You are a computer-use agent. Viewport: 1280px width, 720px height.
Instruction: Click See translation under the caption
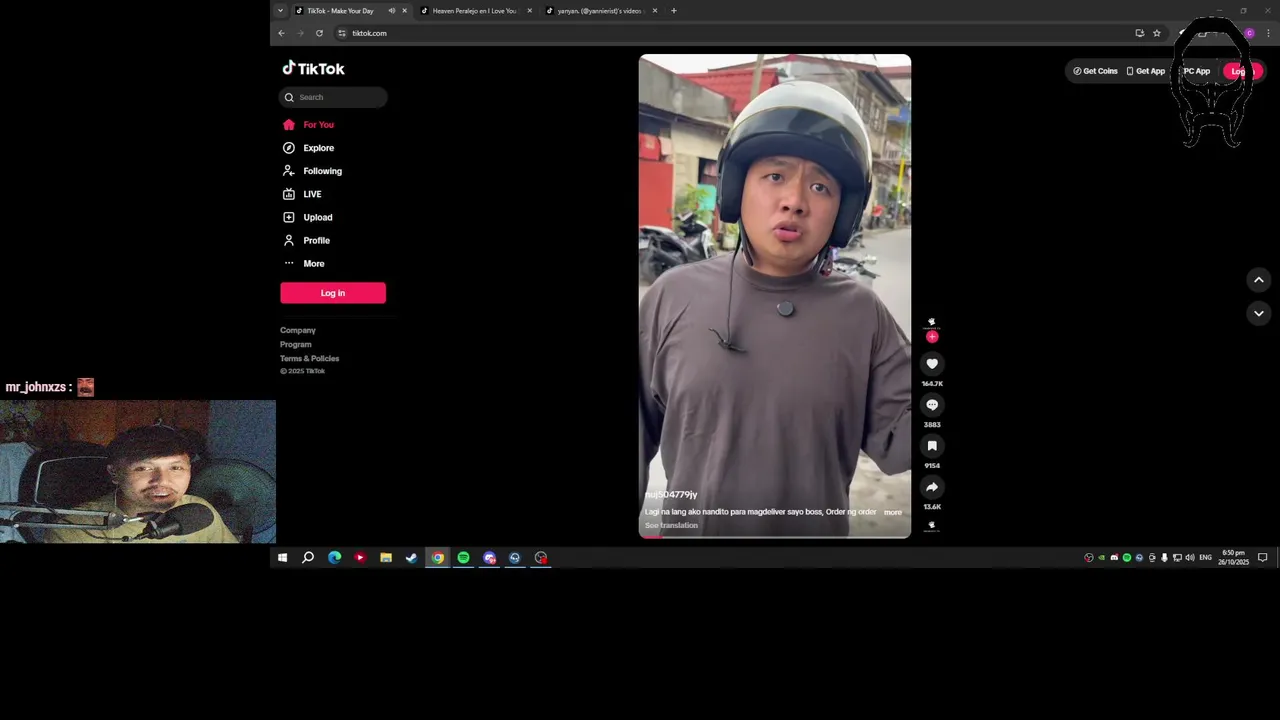[671, 525]
